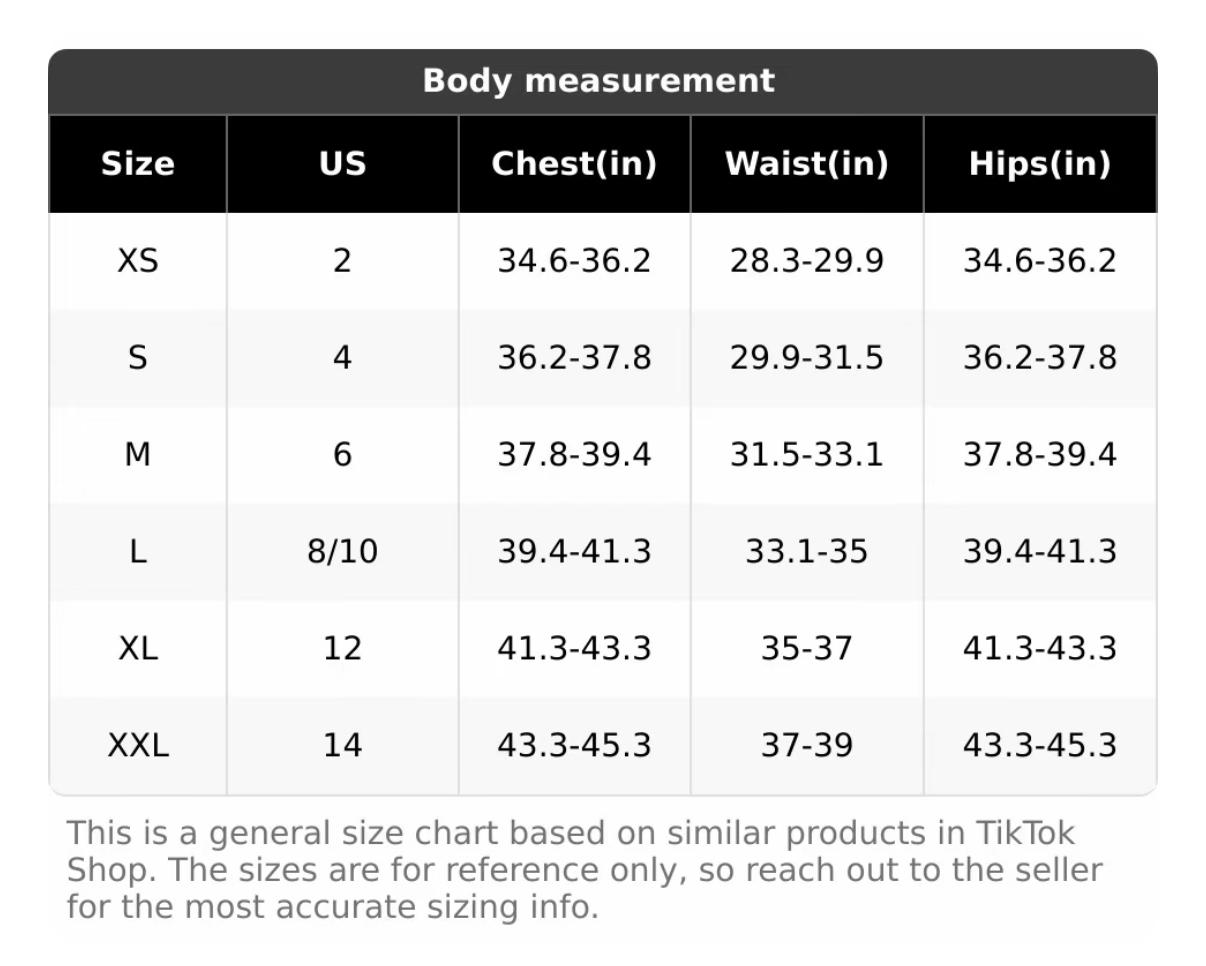
Task: Select the Chest(in) column header
Action: [574, 164]
